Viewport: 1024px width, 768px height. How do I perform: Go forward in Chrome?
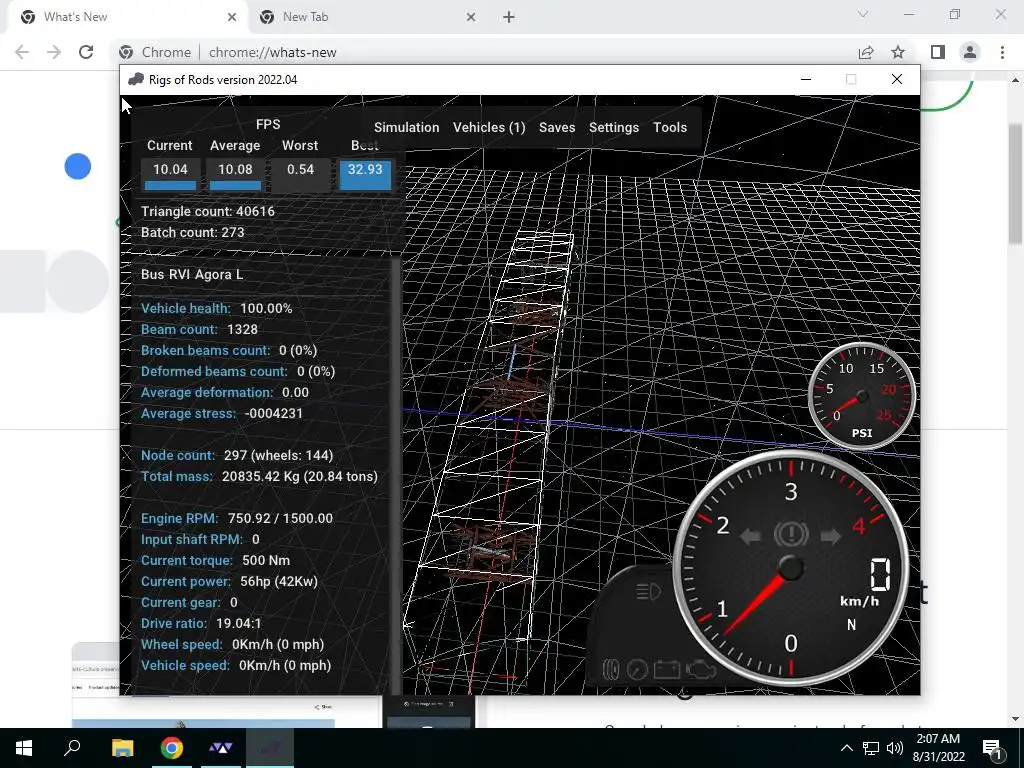click(x=54, y=52)
